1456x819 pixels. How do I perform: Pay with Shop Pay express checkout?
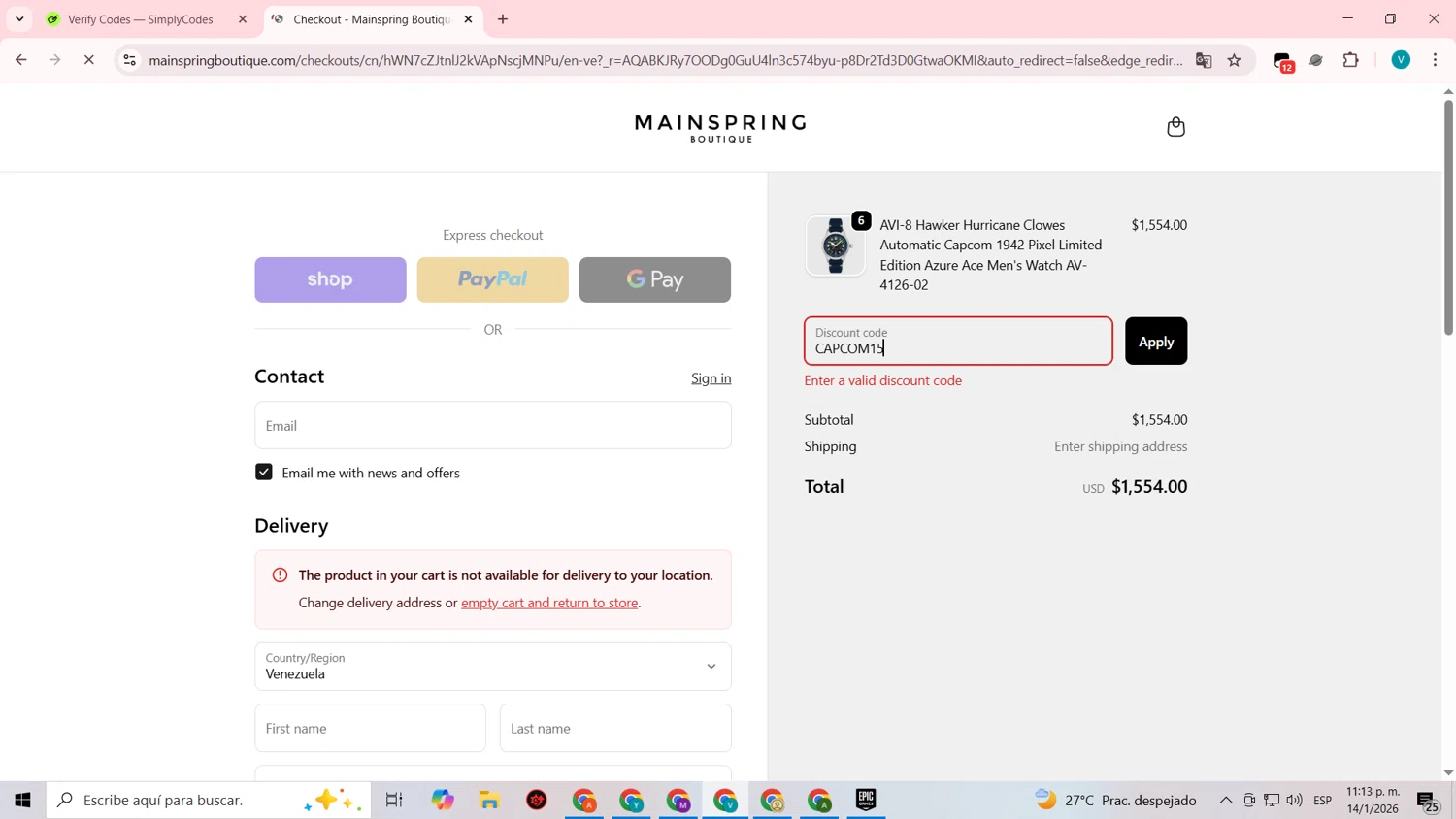pos(330,279)
